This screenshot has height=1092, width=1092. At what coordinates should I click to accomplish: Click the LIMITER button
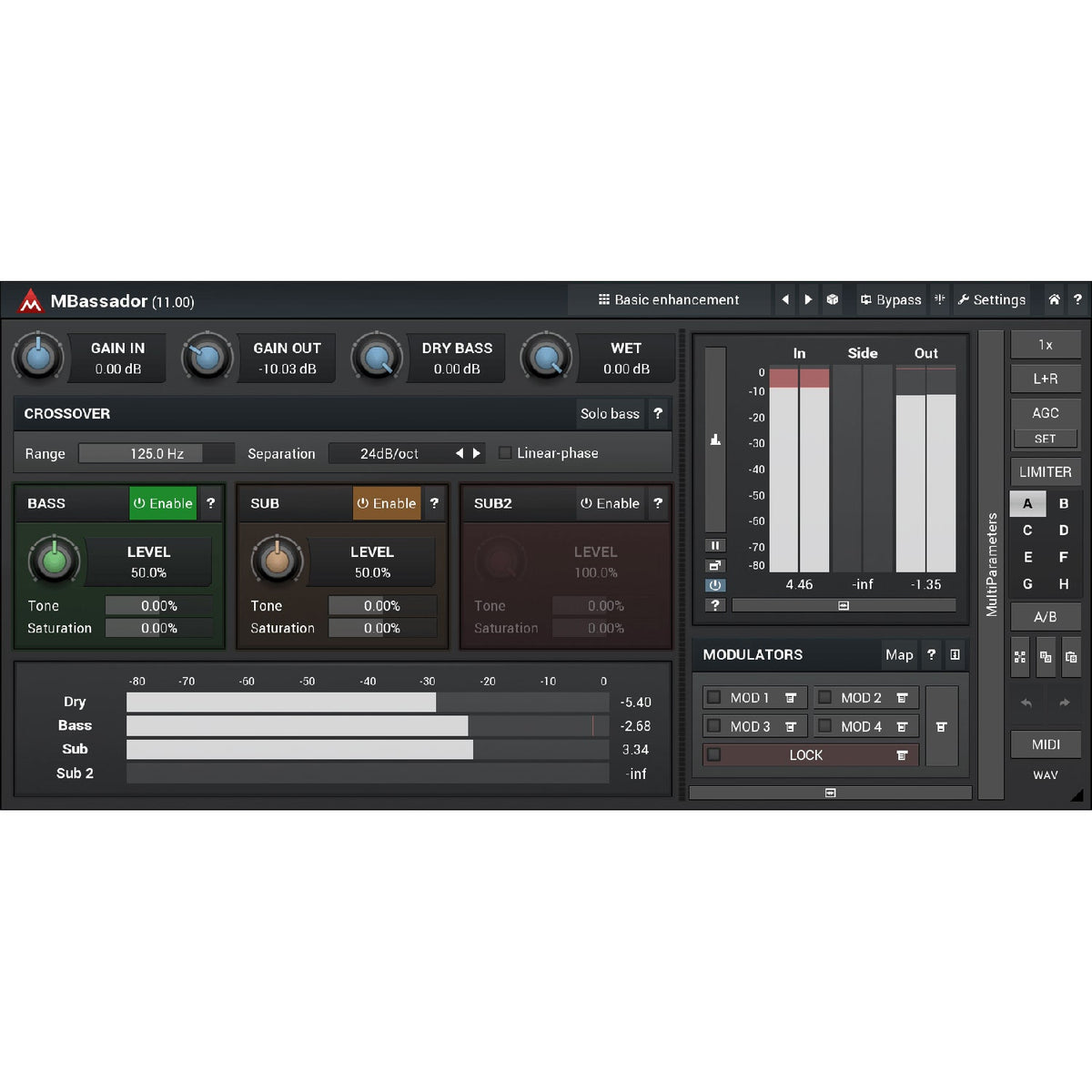(1046, 471)
